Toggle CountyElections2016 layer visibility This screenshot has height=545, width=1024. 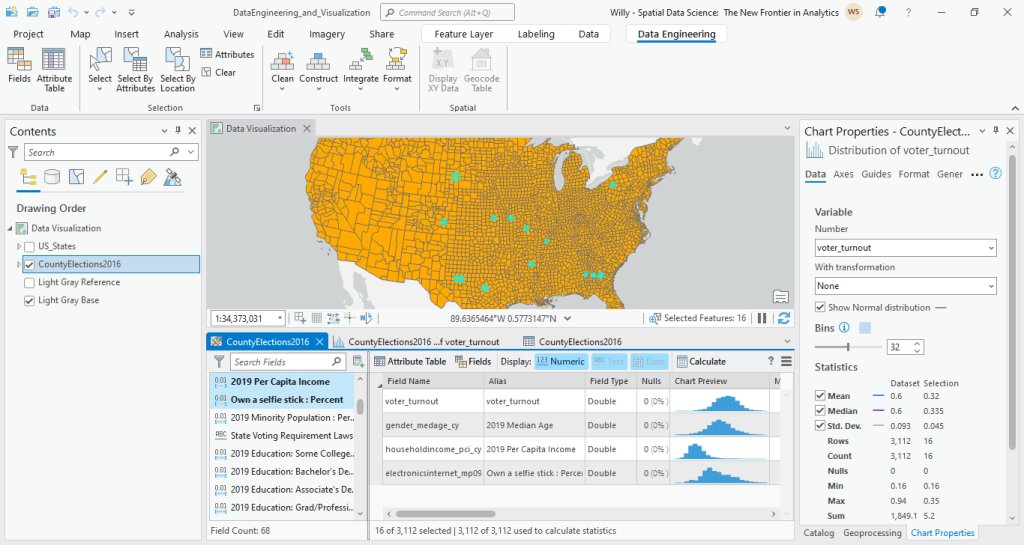pos(29,264)
